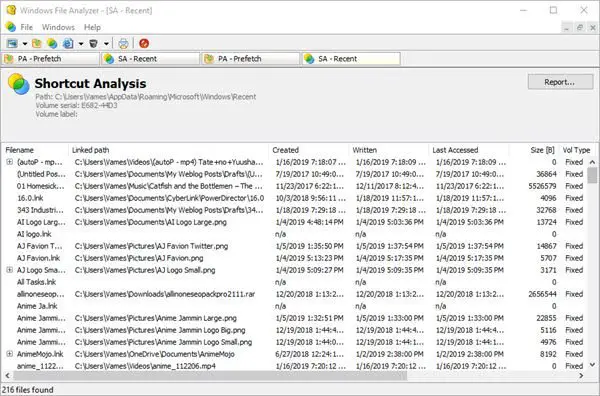The width and height of the screenshot is (600, 396).
Task: Select the Anime Ja.lnk row
Action: (295, 306)
